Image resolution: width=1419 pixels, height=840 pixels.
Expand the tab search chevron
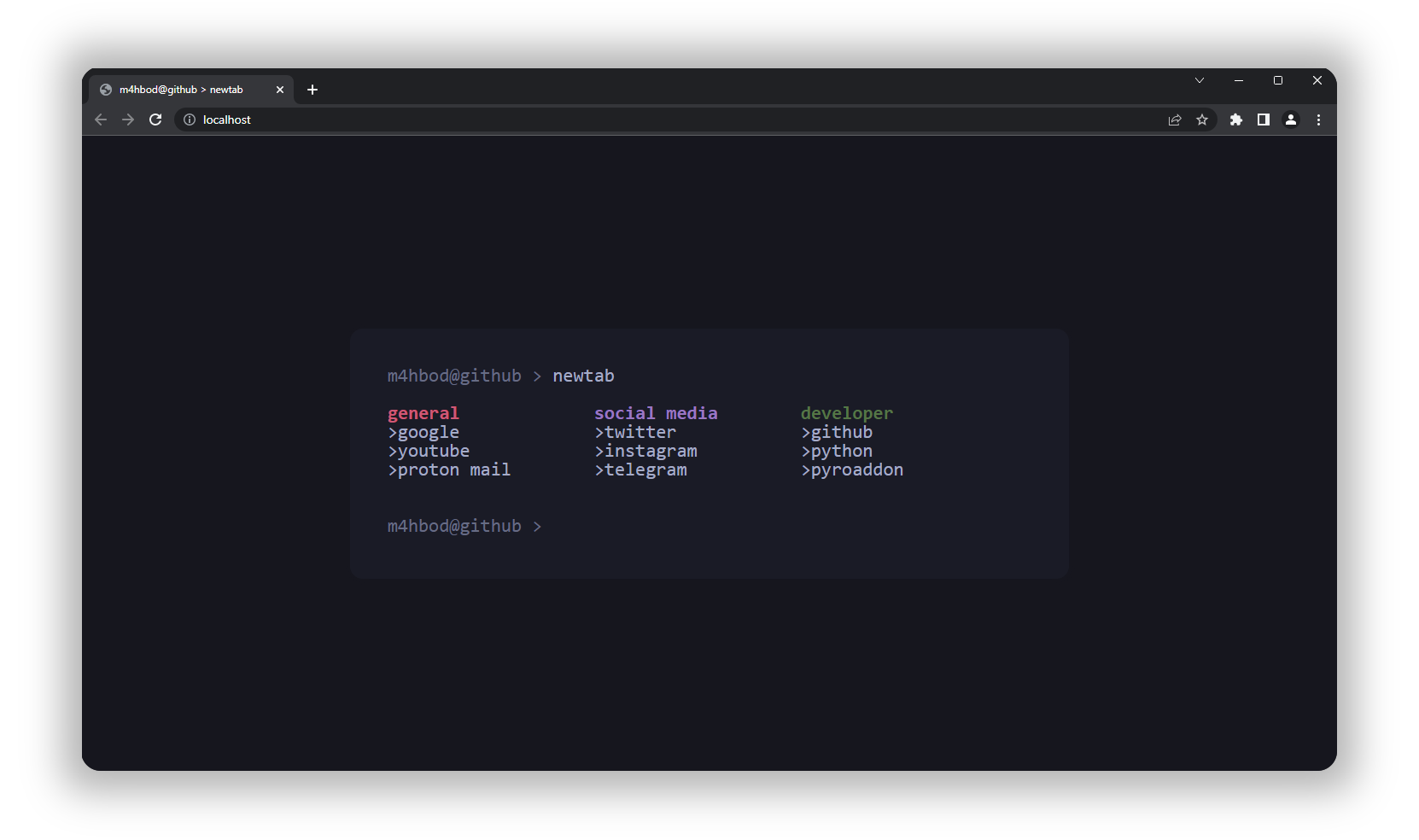pyautogui.click(x=1200, y=80)
